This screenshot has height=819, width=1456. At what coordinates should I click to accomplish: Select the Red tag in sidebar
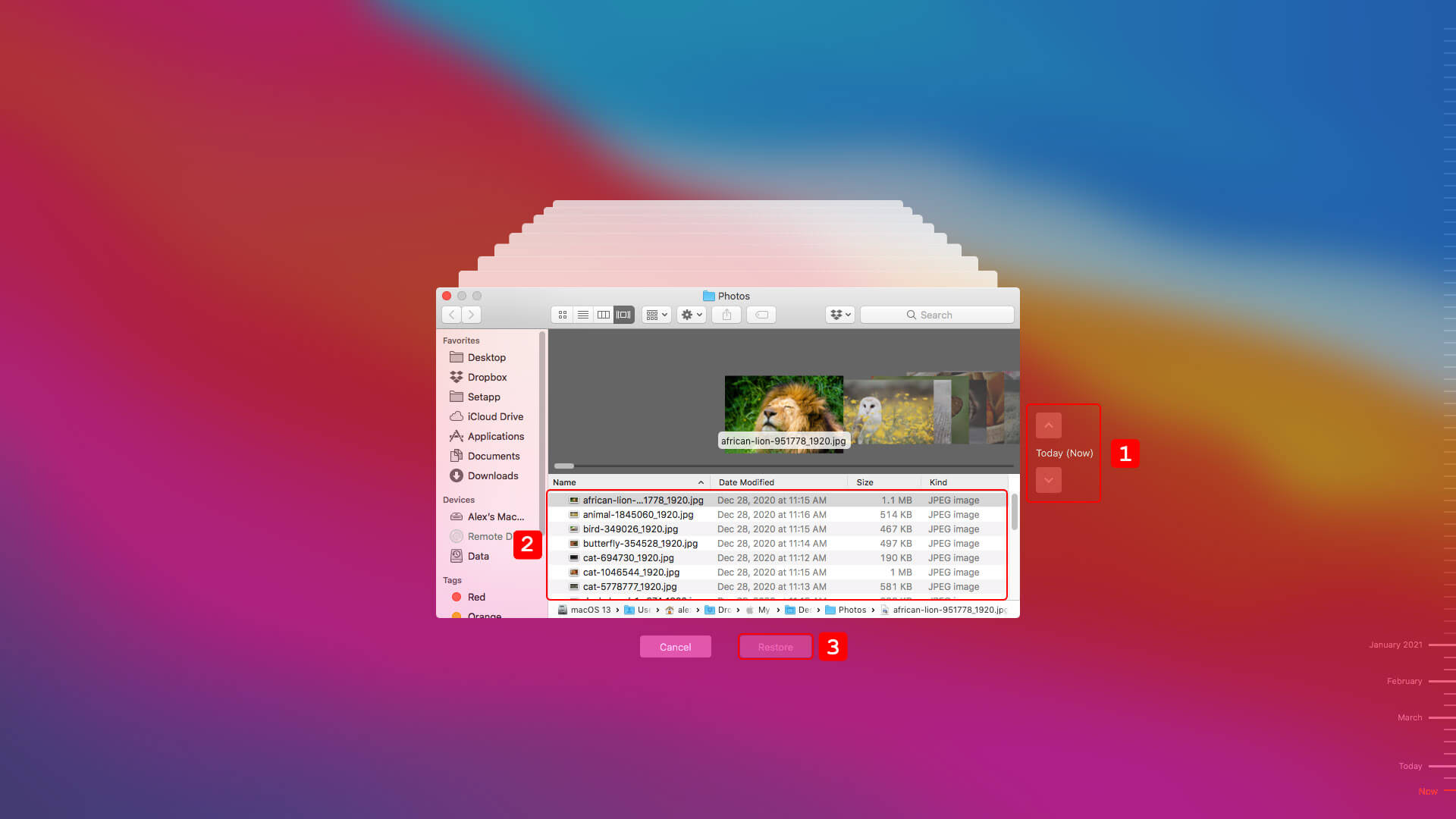(x=477, y=597)
